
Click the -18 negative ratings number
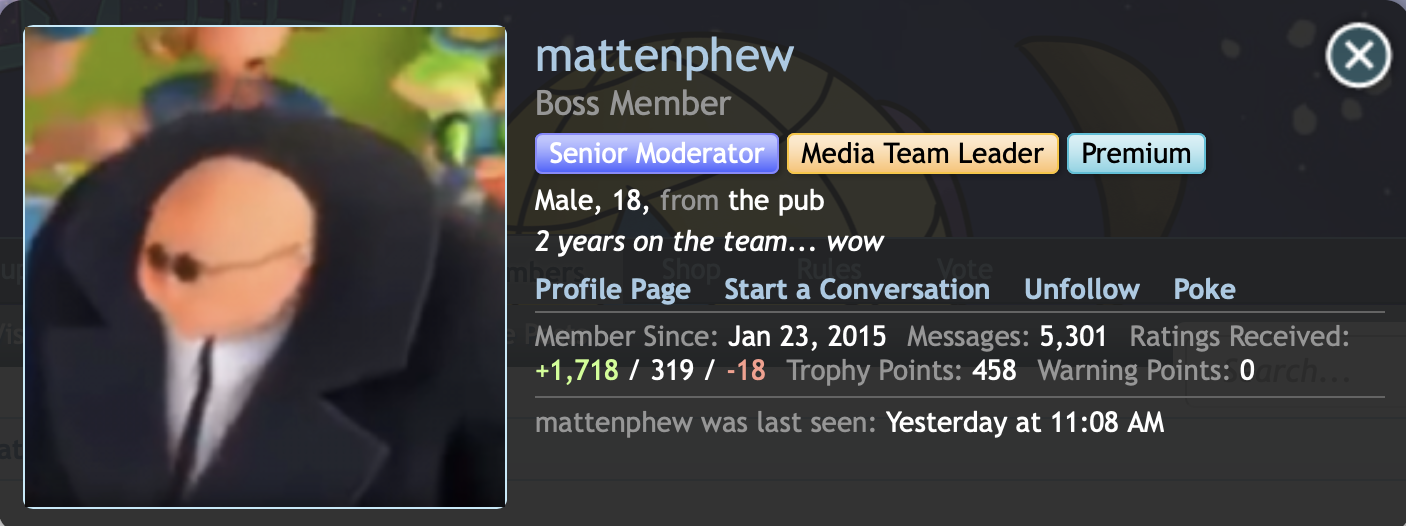pos(746,371)
